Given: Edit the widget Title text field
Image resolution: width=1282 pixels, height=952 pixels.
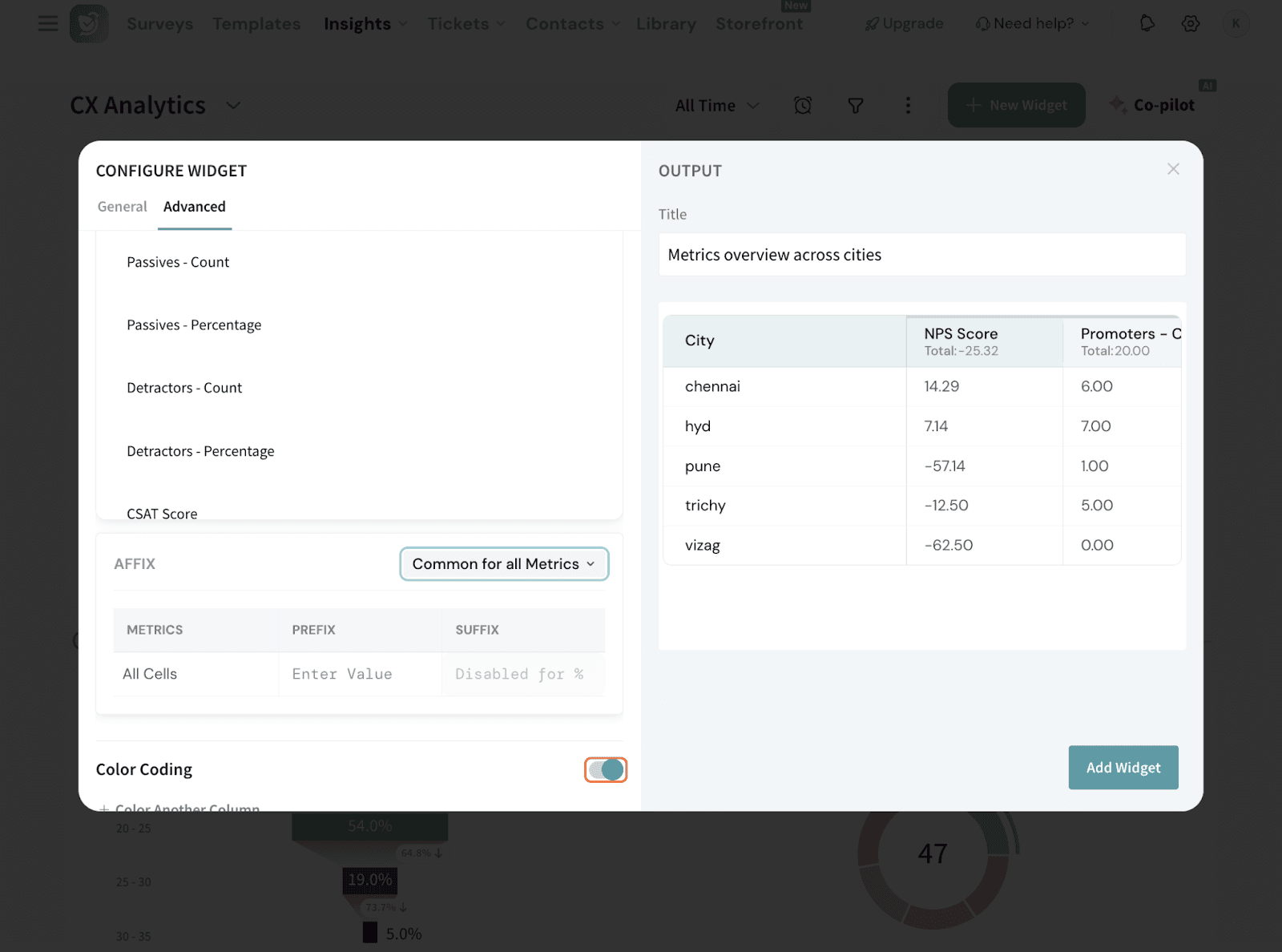Looking at the screenshot, I should click(x=921, y=255).
